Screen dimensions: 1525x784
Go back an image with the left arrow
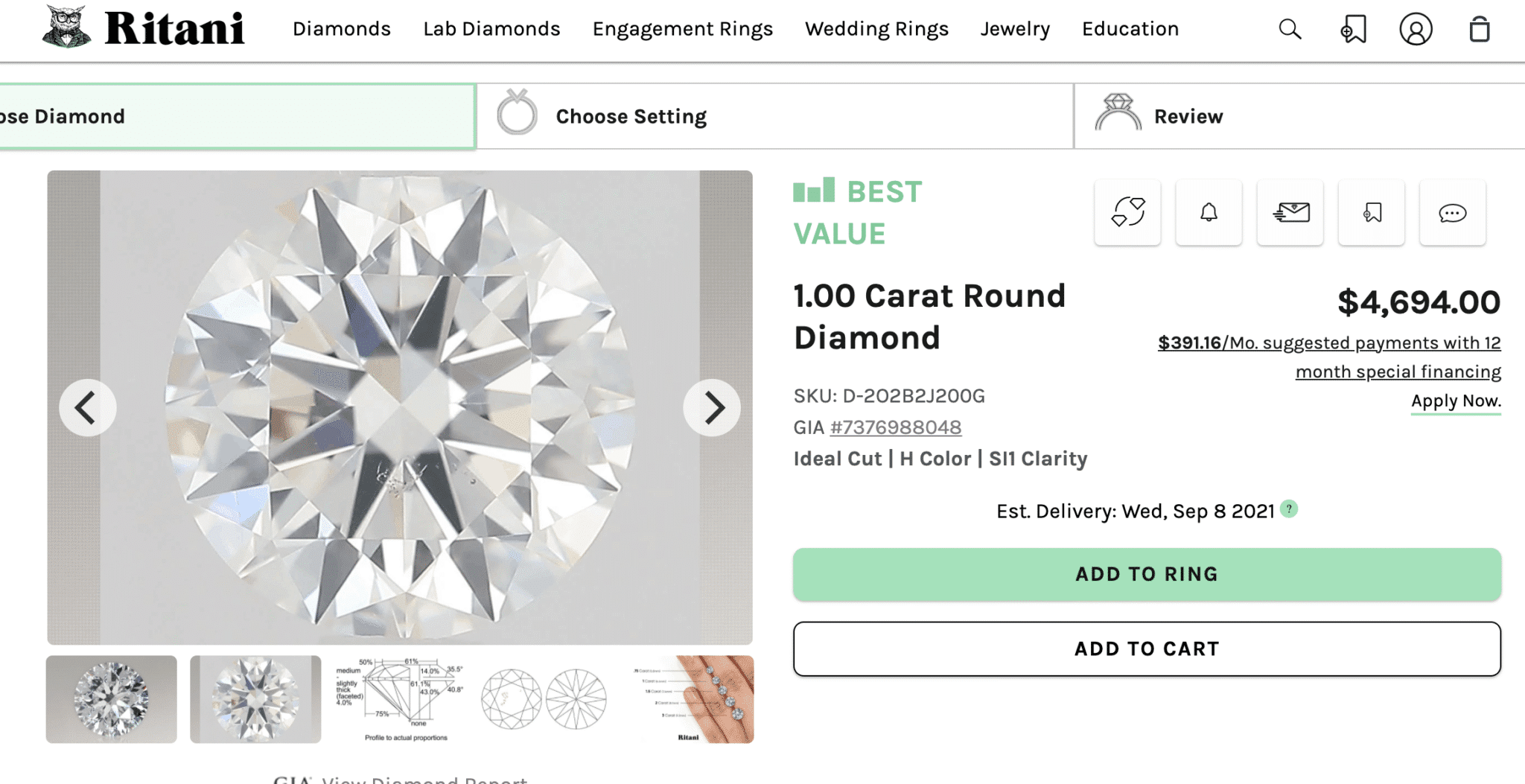pyautogui.click(x=87, y=407)
